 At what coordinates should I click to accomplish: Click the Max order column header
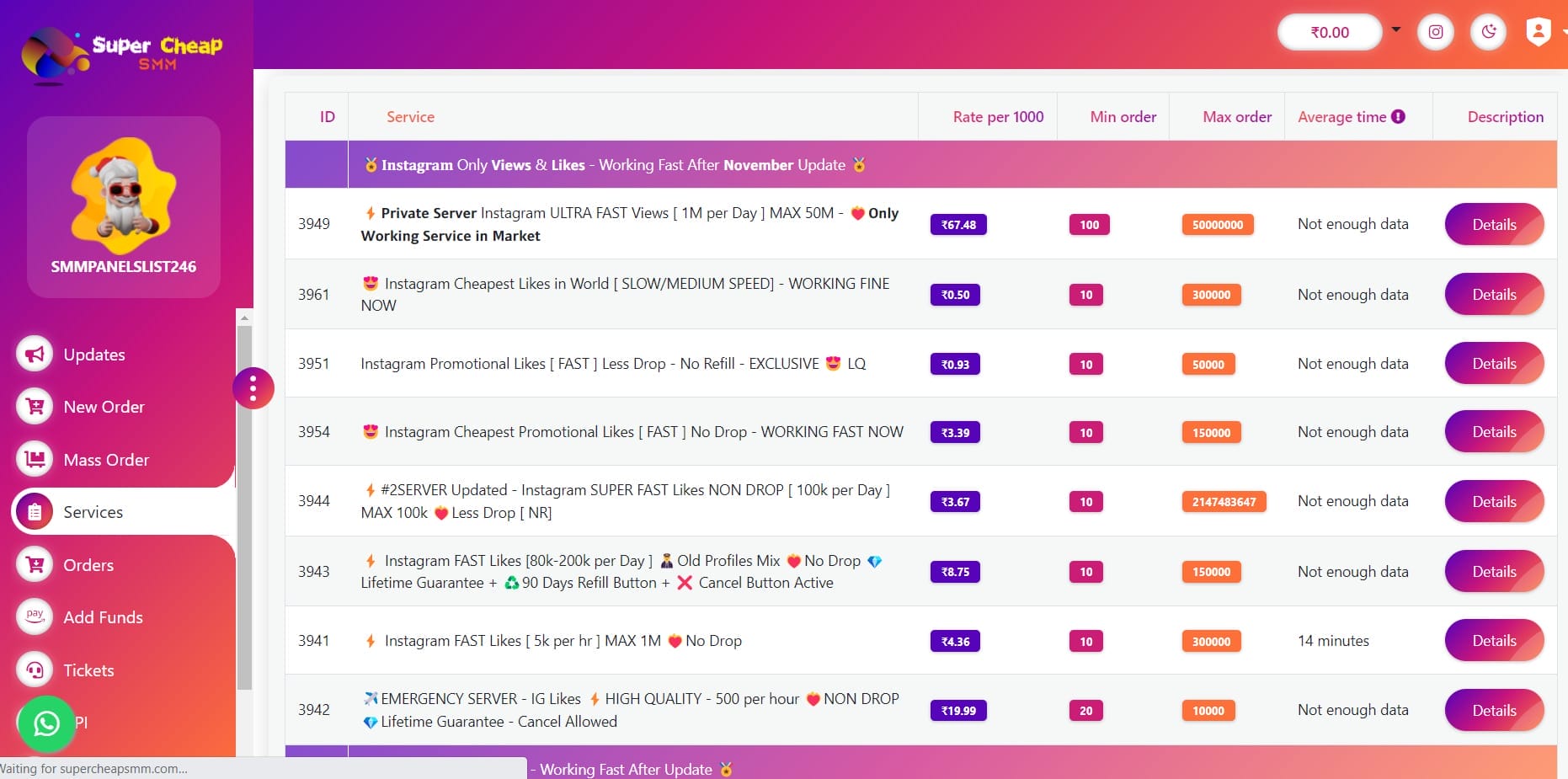[1237, 117]
